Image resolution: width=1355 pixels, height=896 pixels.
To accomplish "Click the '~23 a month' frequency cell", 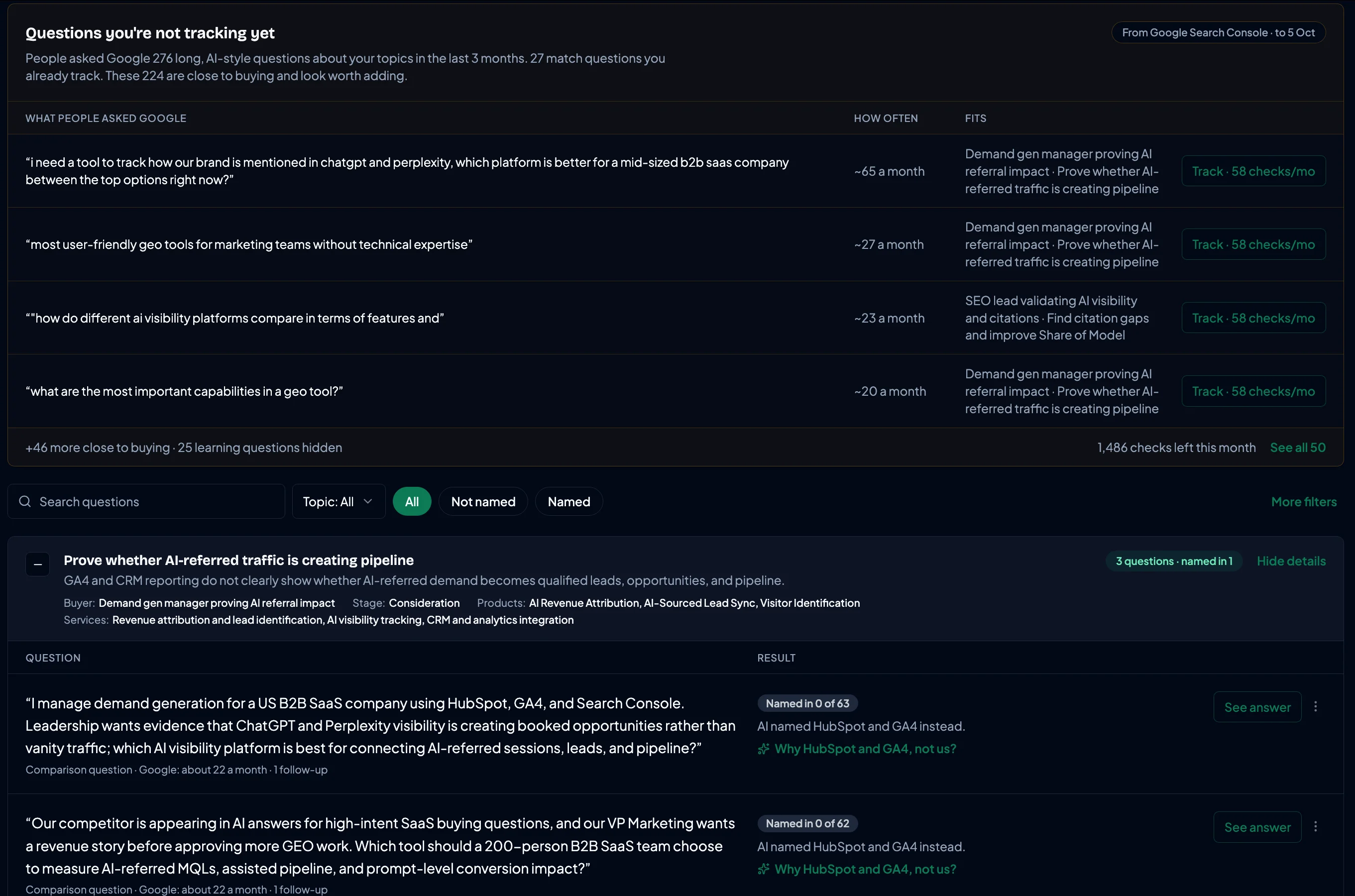I will click(889, 318).
